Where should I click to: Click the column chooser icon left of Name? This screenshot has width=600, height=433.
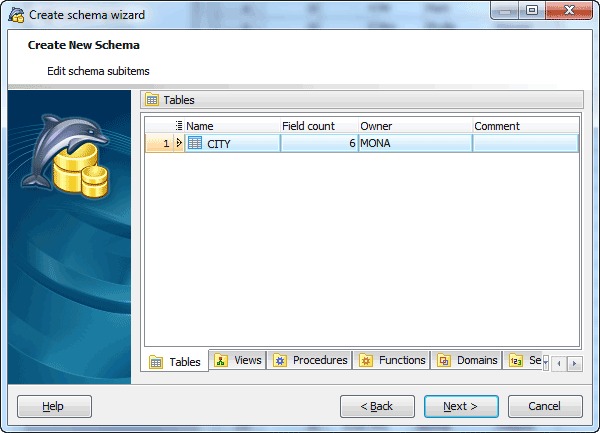point(179,126)
